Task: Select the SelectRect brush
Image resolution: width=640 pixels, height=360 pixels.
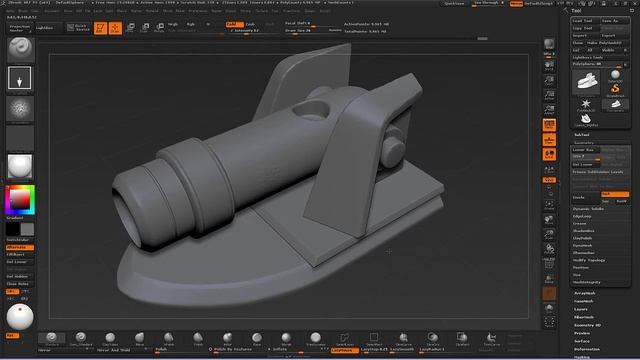Action: [x=374, y=339]
